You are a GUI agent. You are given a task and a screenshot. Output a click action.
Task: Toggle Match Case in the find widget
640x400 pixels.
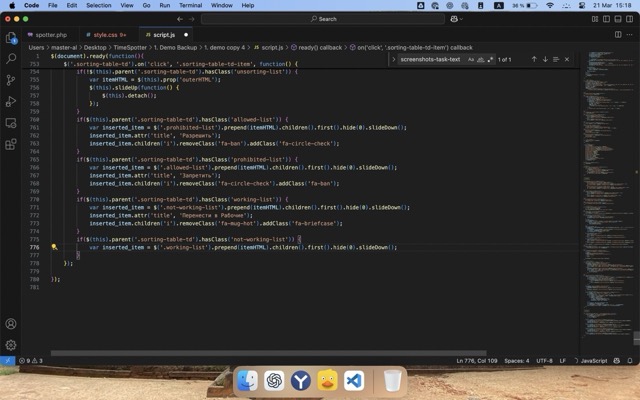470,59
